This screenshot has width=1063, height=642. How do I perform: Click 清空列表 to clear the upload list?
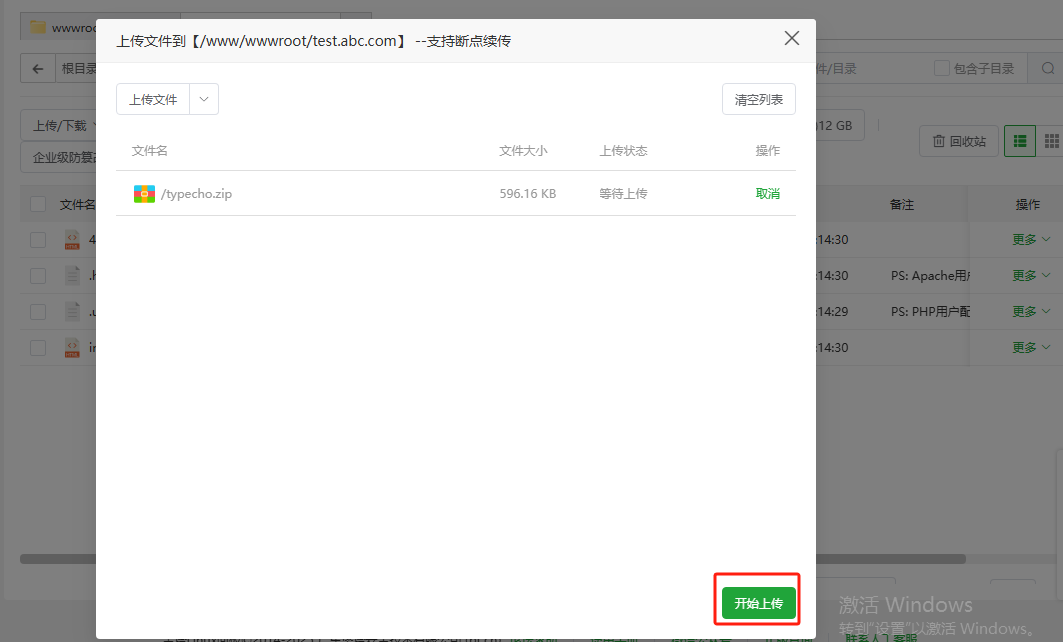(x=759, y=99)
